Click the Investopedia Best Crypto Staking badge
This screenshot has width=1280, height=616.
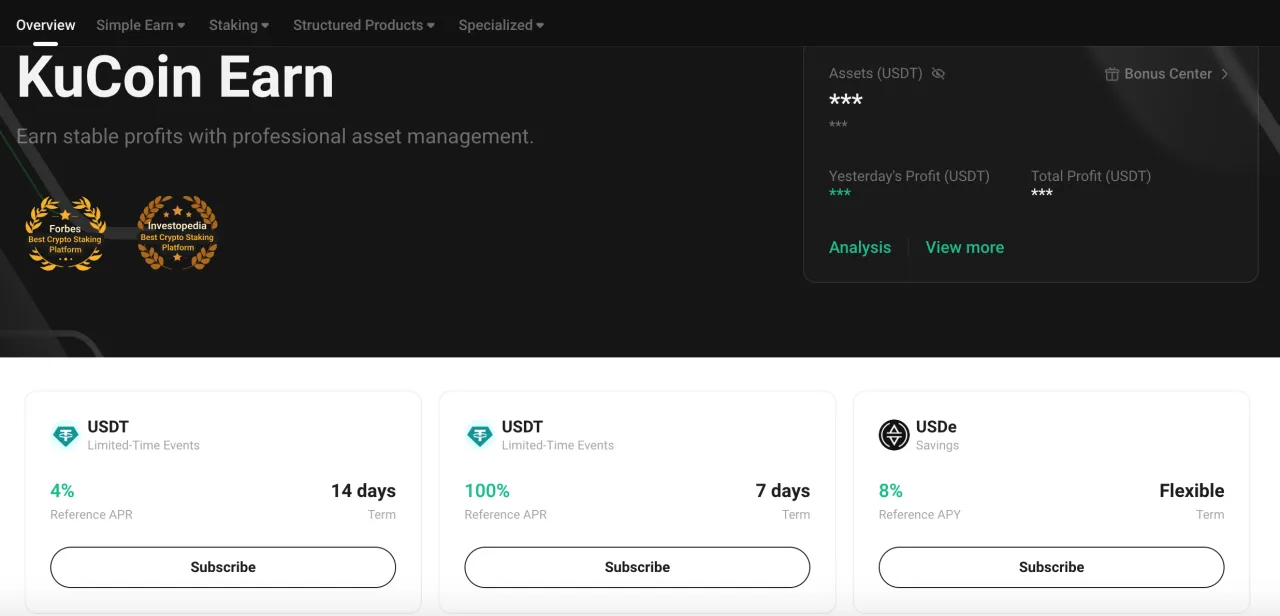[x=177, y=234]
